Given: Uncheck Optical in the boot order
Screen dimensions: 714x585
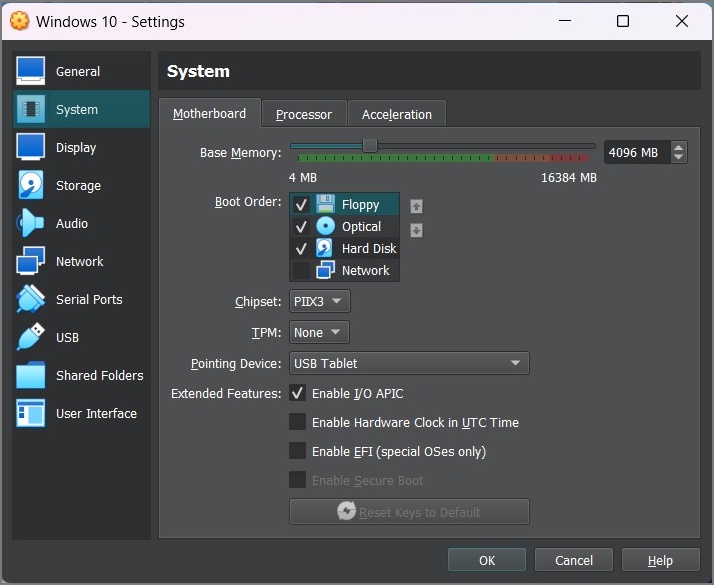Looking at the screenshot, I should pyautogui.click(x=301, y=226).
